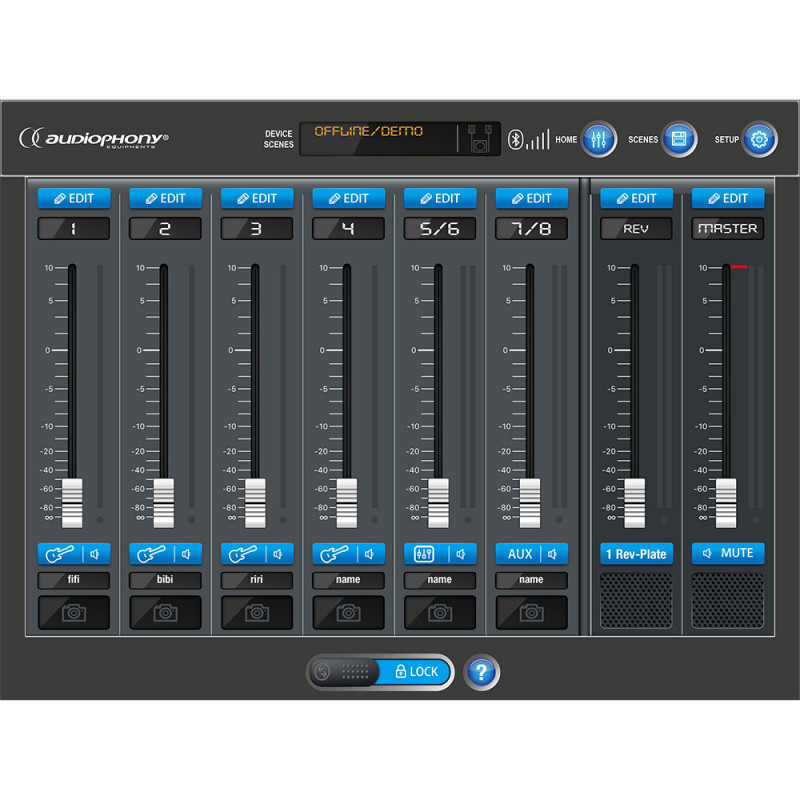Click the channel 7/8 fader handle
The width and height of the screenshot is (800, 800).
point(530,503)
